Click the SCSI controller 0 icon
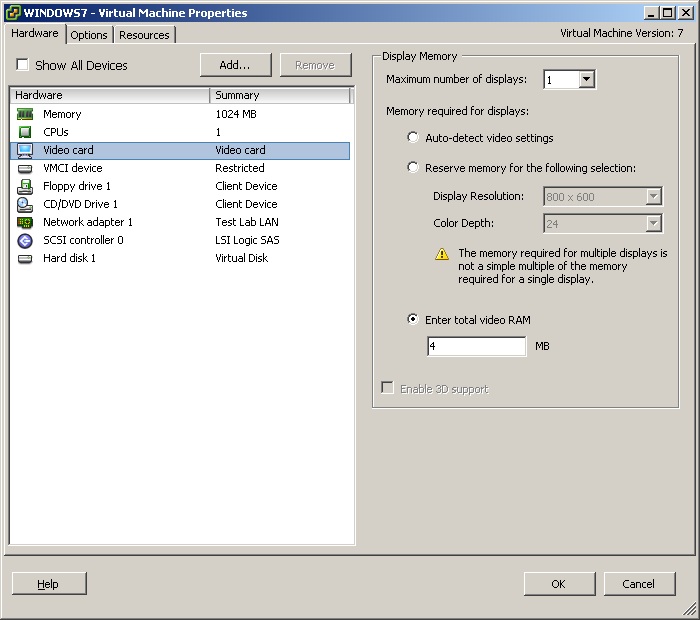 click(25, 241)
